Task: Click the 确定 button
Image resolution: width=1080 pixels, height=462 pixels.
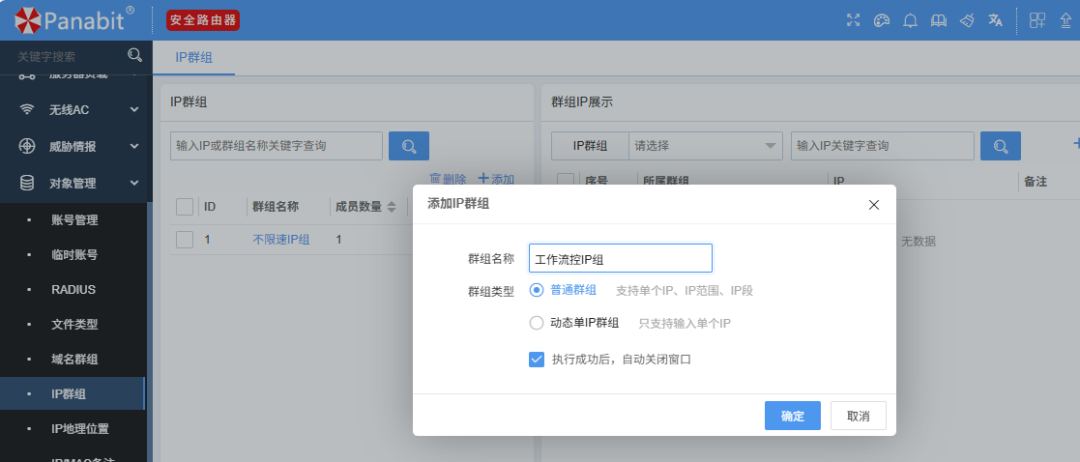Action: coord(793,416)
